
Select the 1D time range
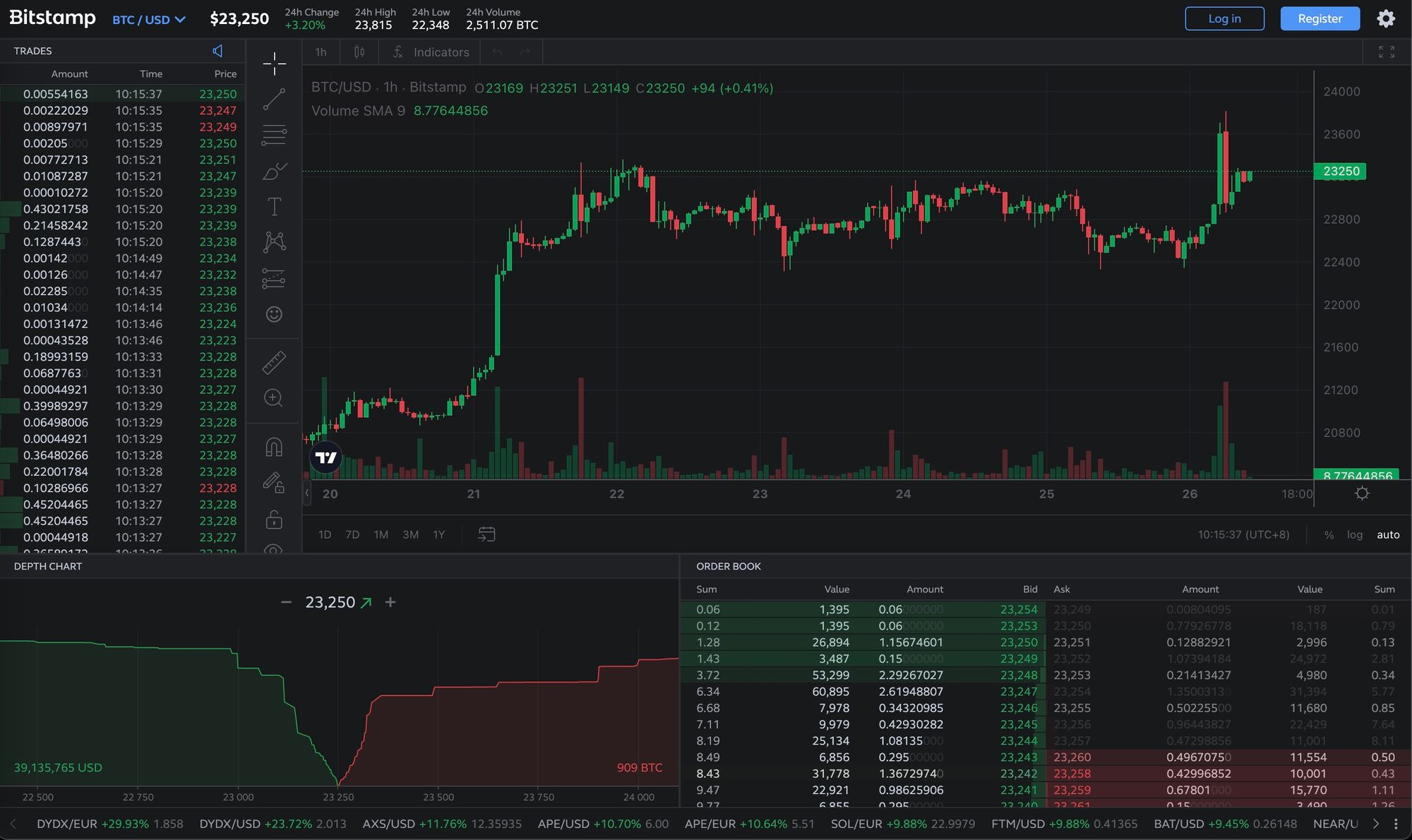click(x=325, y=534)
